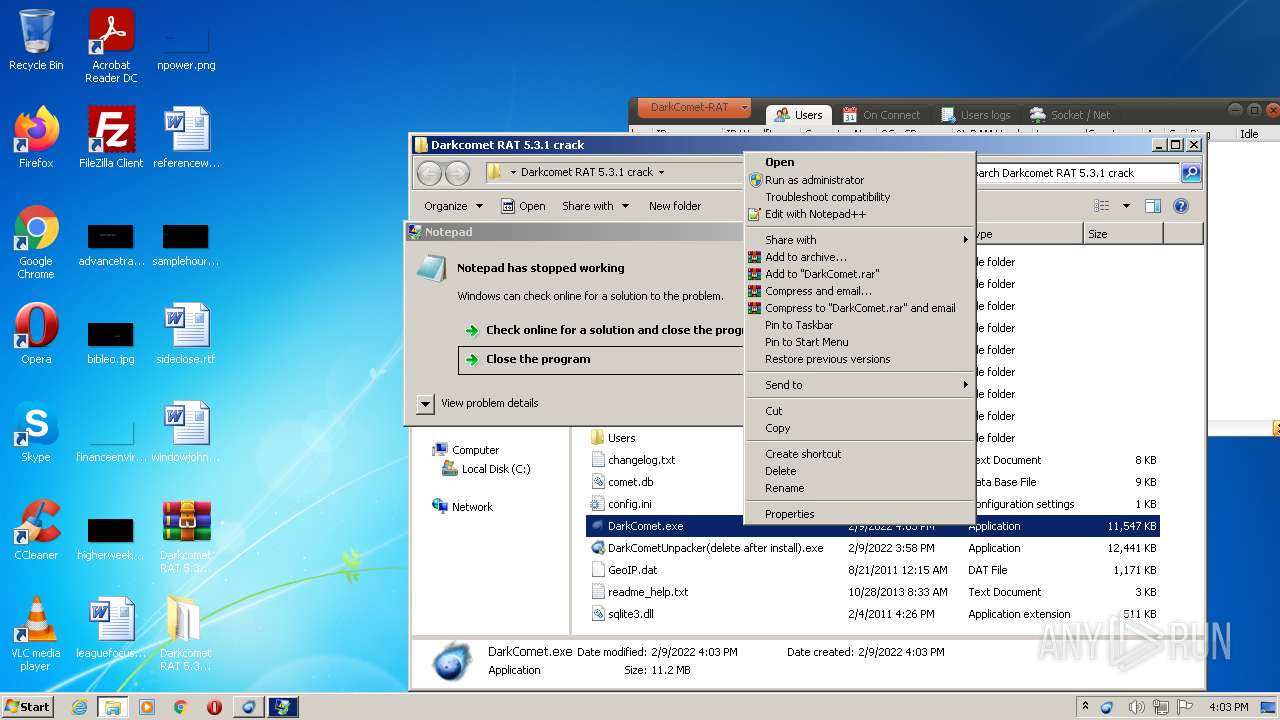Image resolution: width=1280 pixels, height=720 pixels.
Task: Switch to the On Connect tab
Action: [x=882, y=115]
